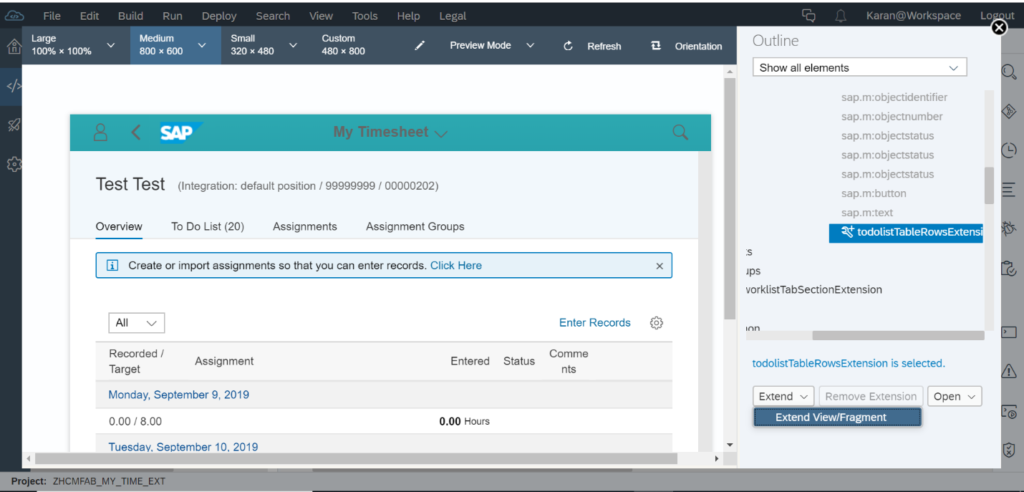1024x492 pixels.
Task: Open the debugger bug icon in right sidebar
Action: pyautogui.click(x=1010, y=228)
